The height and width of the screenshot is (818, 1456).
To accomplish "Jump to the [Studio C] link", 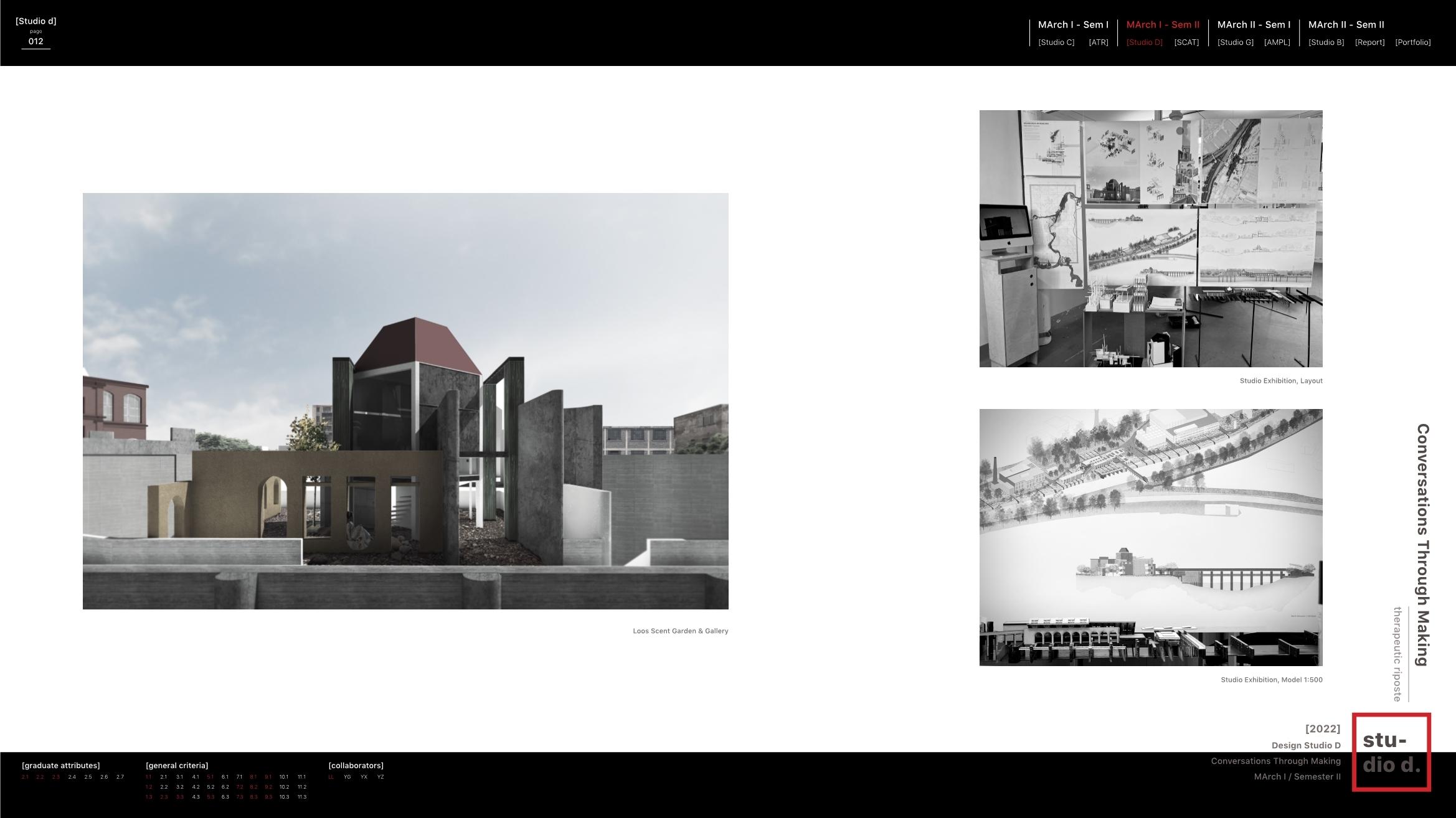I will coord(1056,42).
